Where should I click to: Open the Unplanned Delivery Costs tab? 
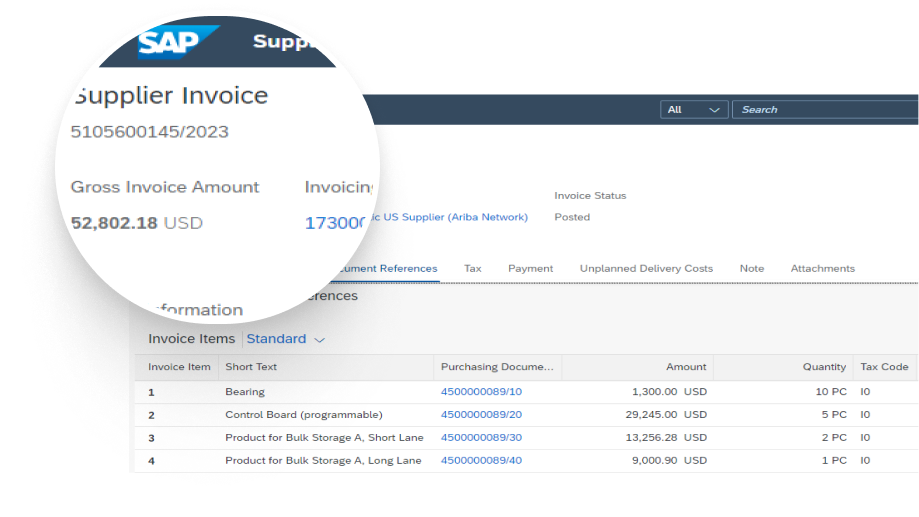click(646, 268)
